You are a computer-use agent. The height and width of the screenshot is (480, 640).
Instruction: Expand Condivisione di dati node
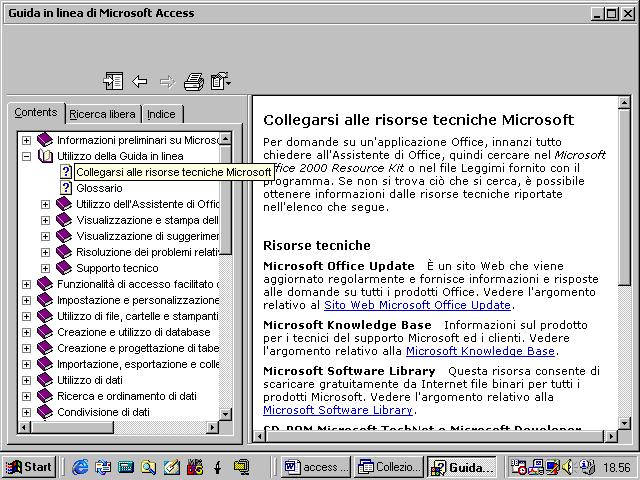point(26,412)
